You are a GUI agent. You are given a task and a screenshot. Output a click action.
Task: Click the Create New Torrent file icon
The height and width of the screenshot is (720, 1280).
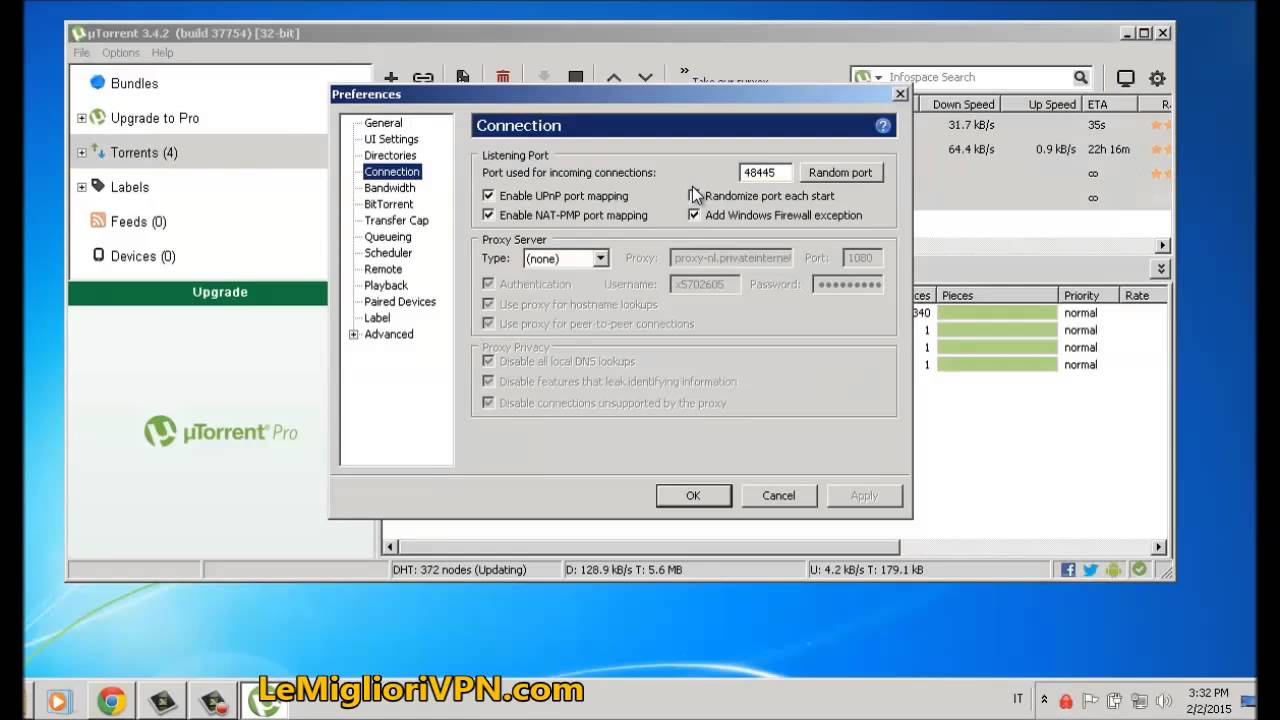click(x=463, y=78)
